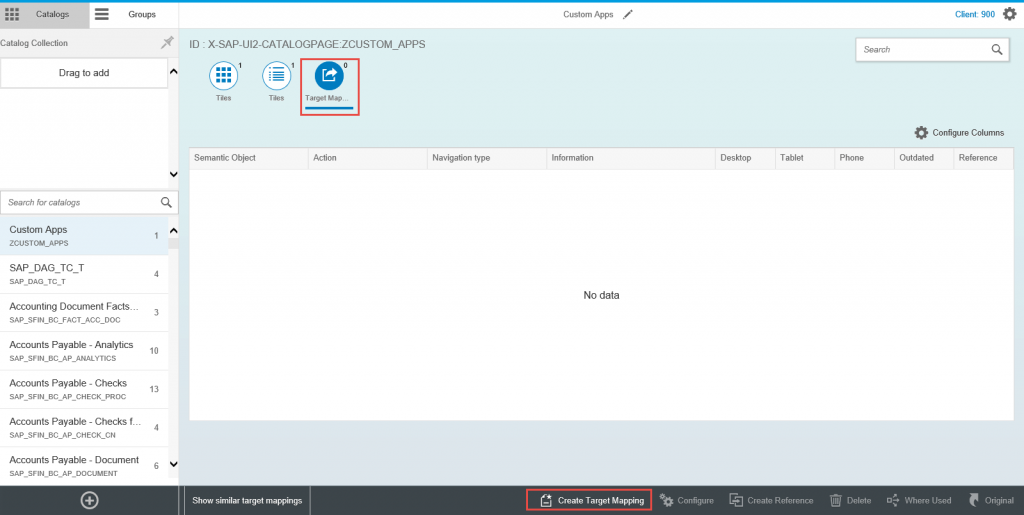Click the ID X-SAP-UI2-CATALOGPAGE:ZCUSTOM_APPS text
The height and width of the screenshot is (515, 1024).
(307, 44)
